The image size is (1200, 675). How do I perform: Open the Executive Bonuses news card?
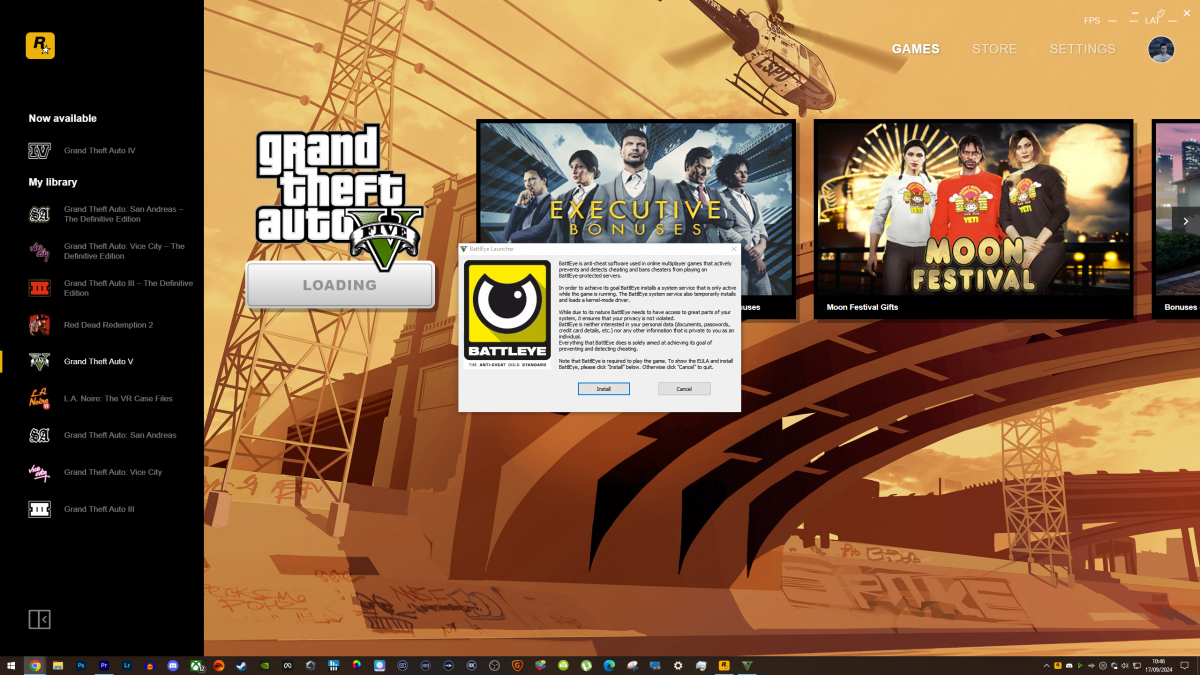click(x=636, y=219)
